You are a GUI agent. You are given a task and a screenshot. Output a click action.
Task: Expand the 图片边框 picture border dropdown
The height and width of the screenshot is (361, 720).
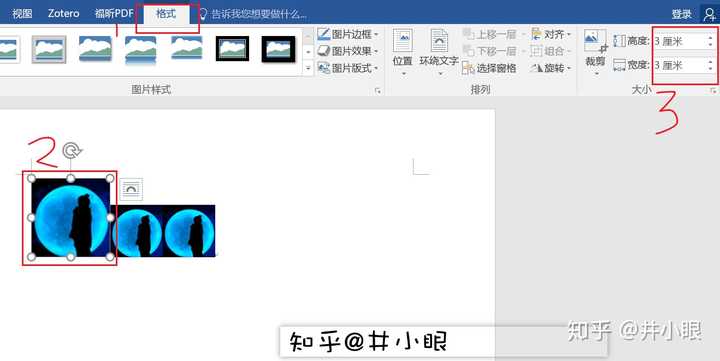click(376, 35)
